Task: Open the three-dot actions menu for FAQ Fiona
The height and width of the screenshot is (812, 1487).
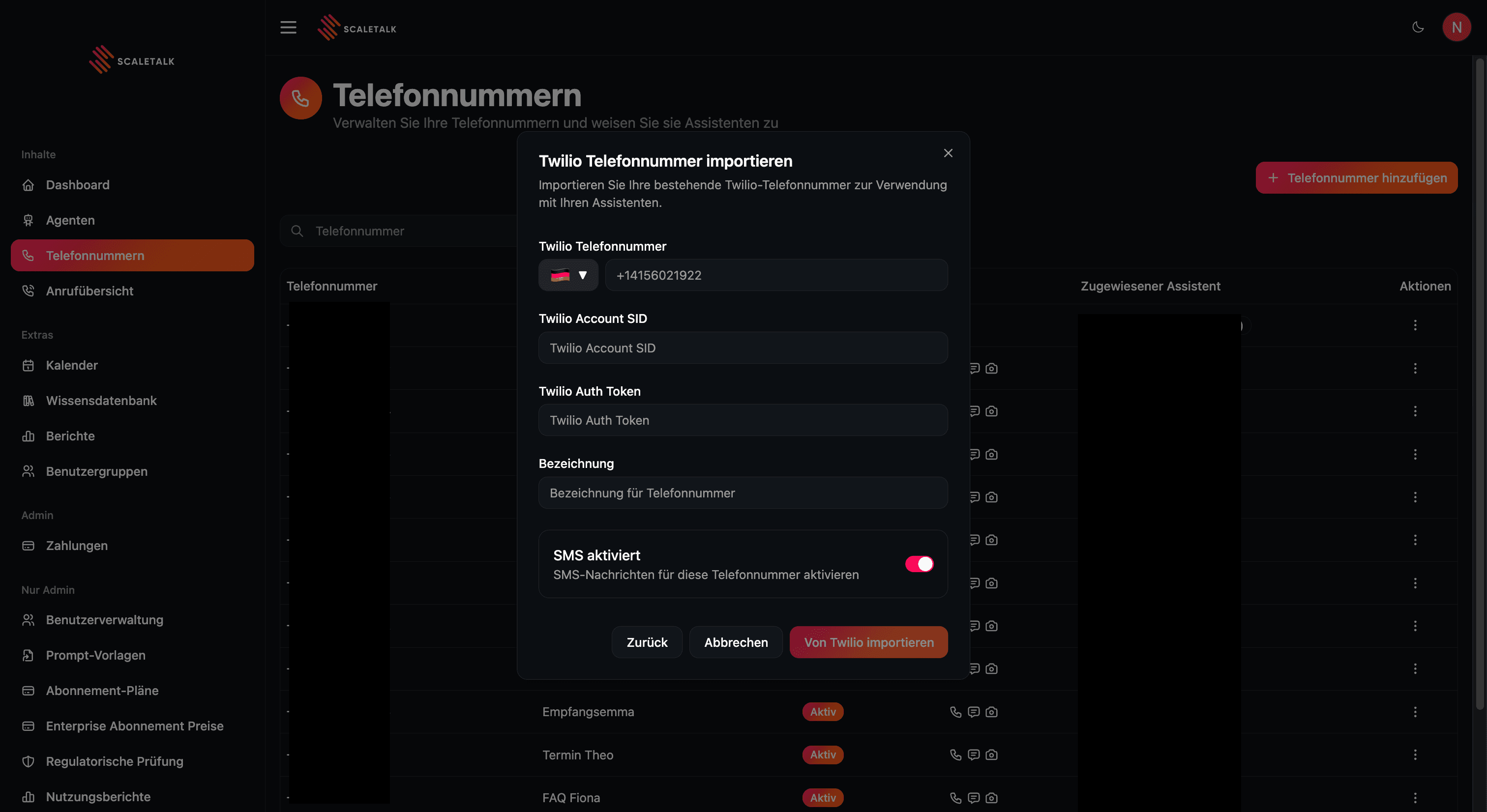Action: [1415, 798]
